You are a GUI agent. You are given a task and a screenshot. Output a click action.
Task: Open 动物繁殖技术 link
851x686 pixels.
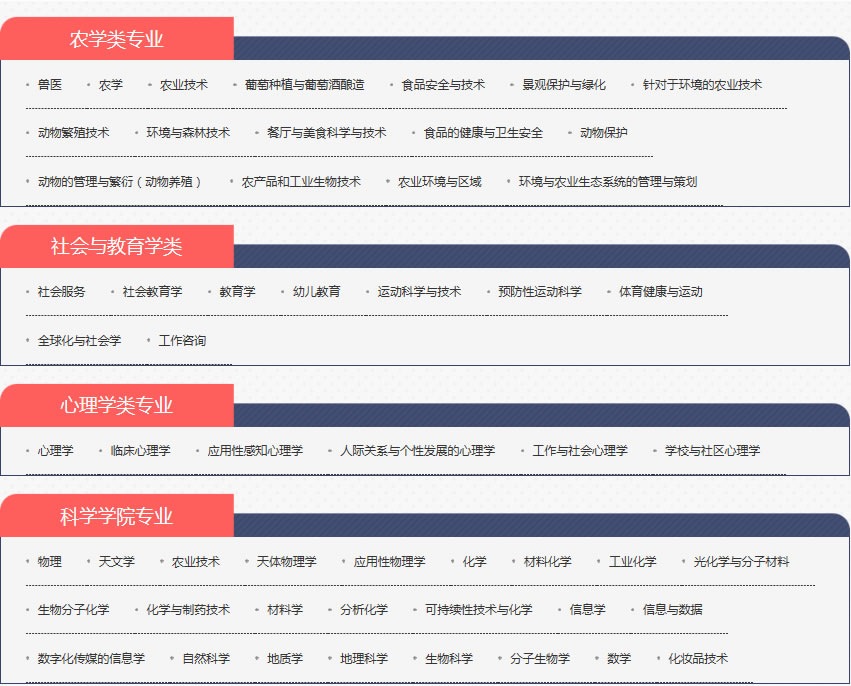point(74,133)
